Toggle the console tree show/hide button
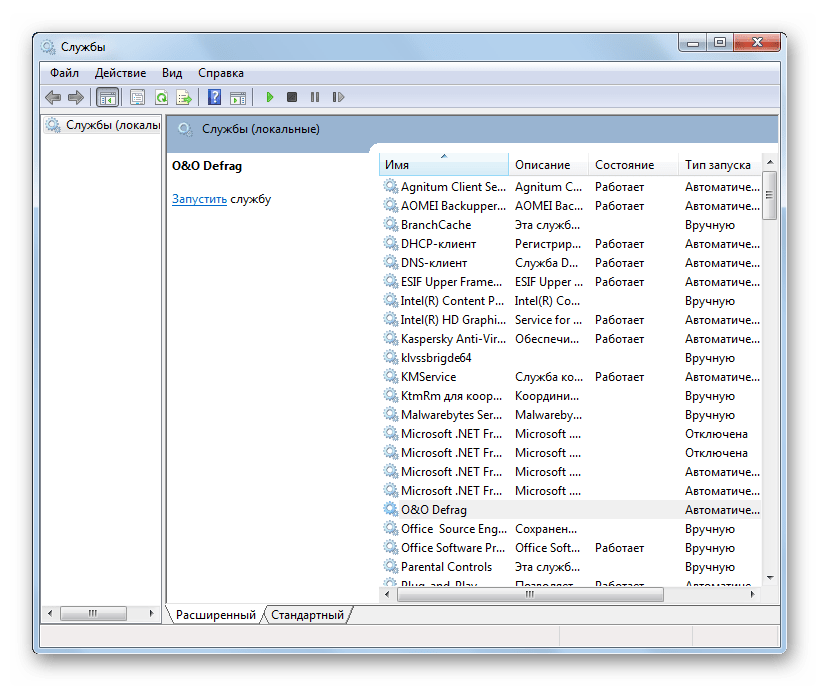Screen dimensions: 820x687 pyautogui.click(x=107, y=97)
